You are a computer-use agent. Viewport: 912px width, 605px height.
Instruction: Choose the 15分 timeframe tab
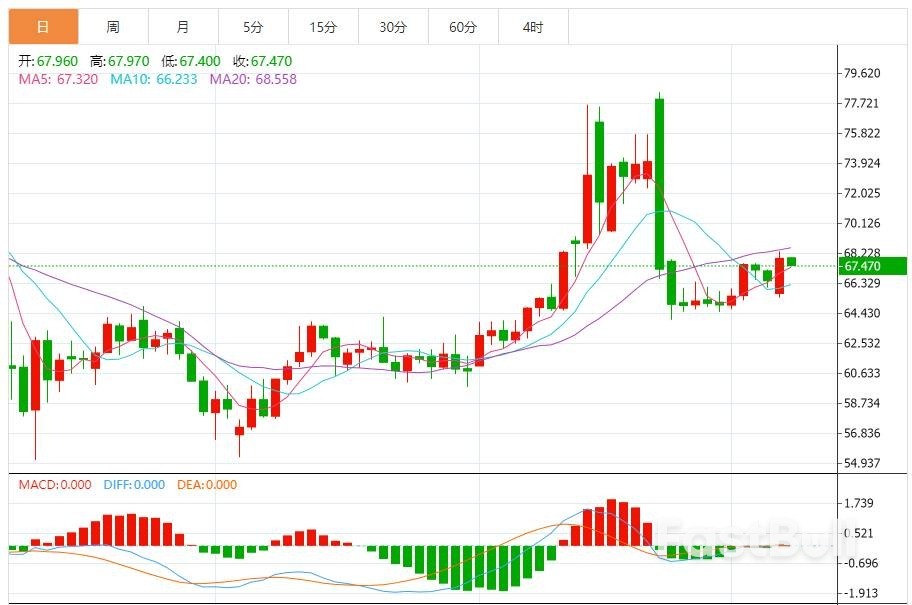click(323, 27)
